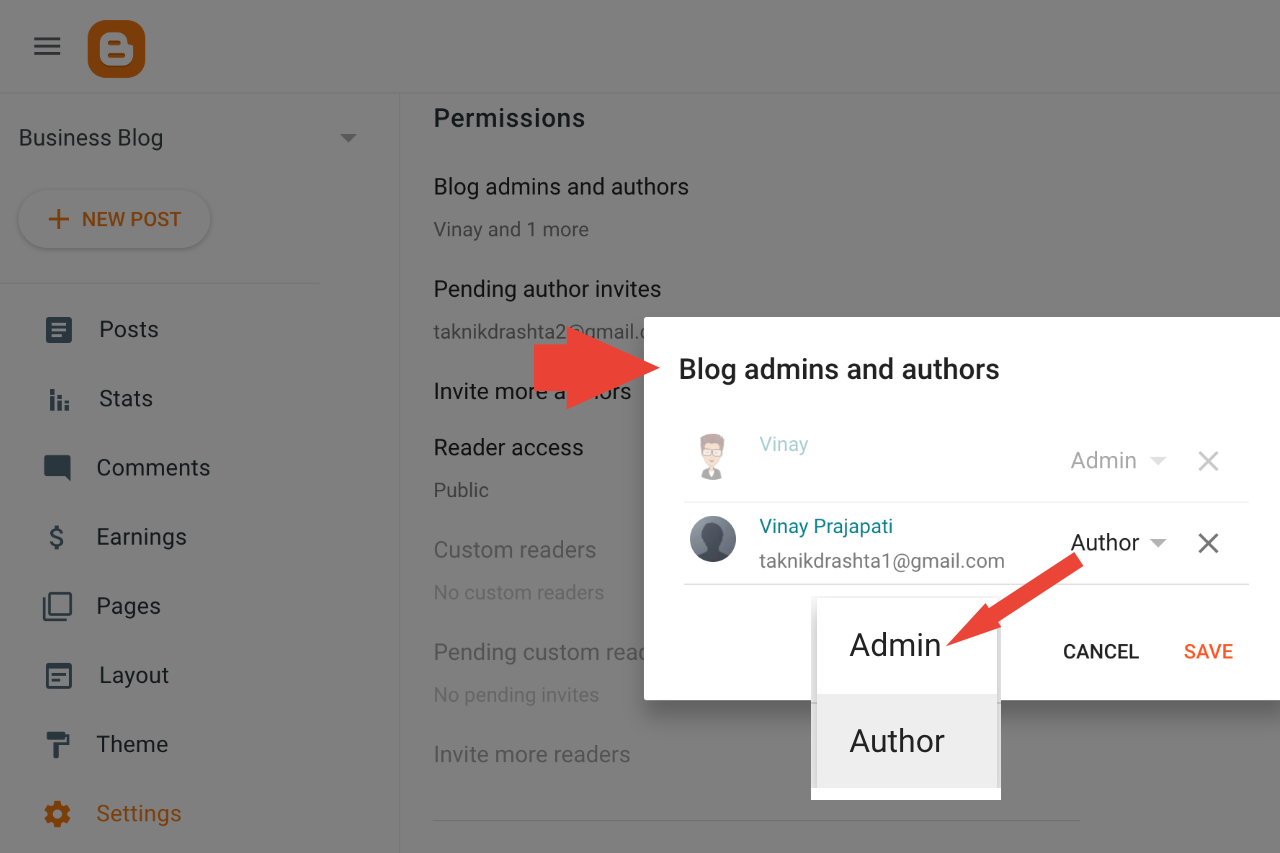1280x853 pixels.
Task: Open the Stats bar chart icon
Action: tap(59, 399)
